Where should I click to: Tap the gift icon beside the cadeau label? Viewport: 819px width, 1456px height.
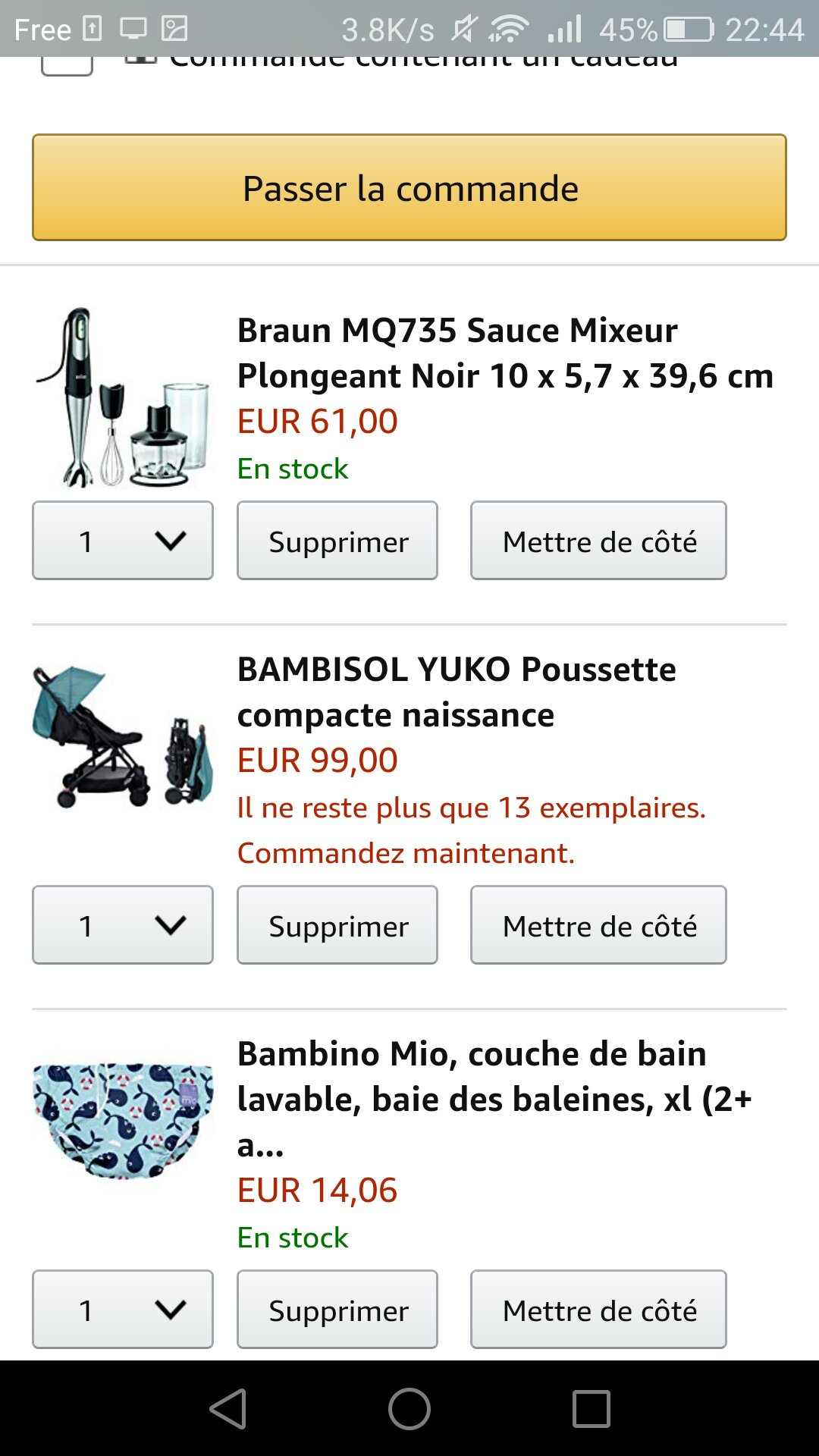pos(141,59)
